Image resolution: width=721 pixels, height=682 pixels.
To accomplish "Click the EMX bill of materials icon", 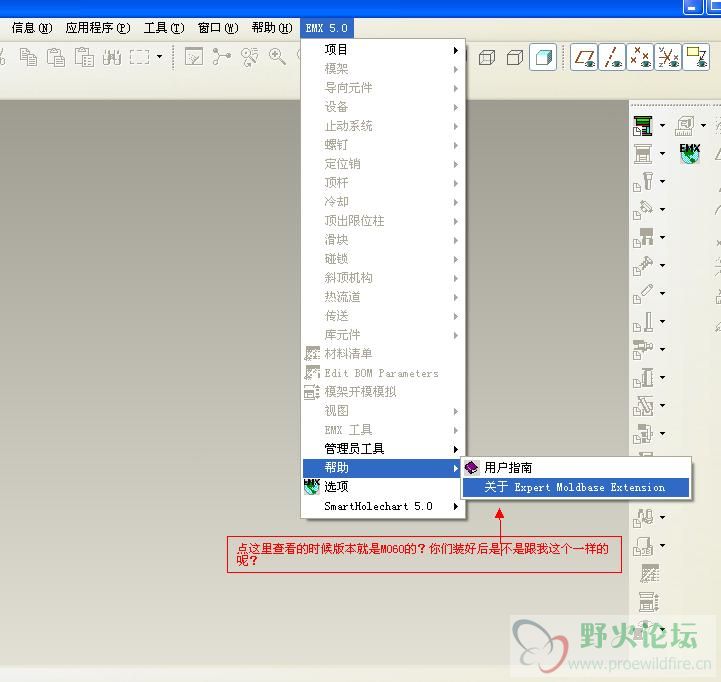I will 649,573.
